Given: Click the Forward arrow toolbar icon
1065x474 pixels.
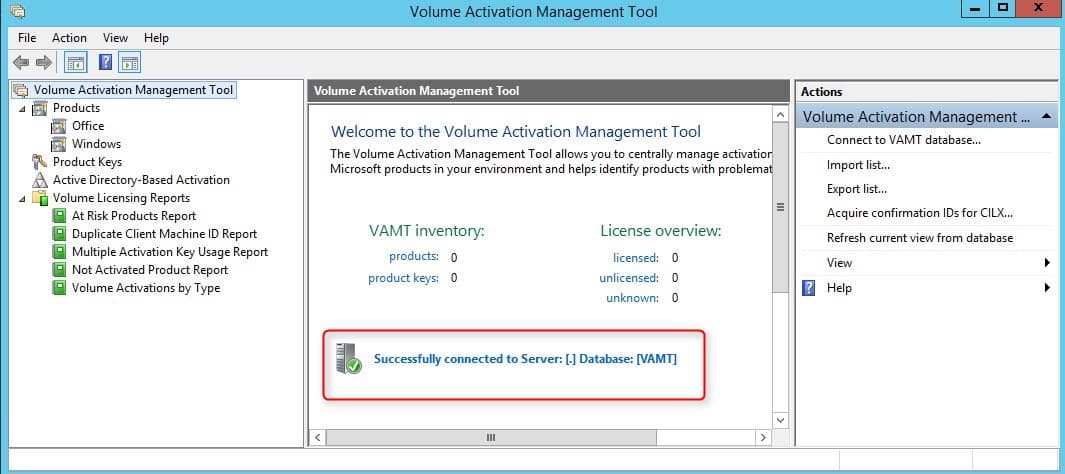Looking at the screenshot, I should pyautogui.click(x=44, y=63).
